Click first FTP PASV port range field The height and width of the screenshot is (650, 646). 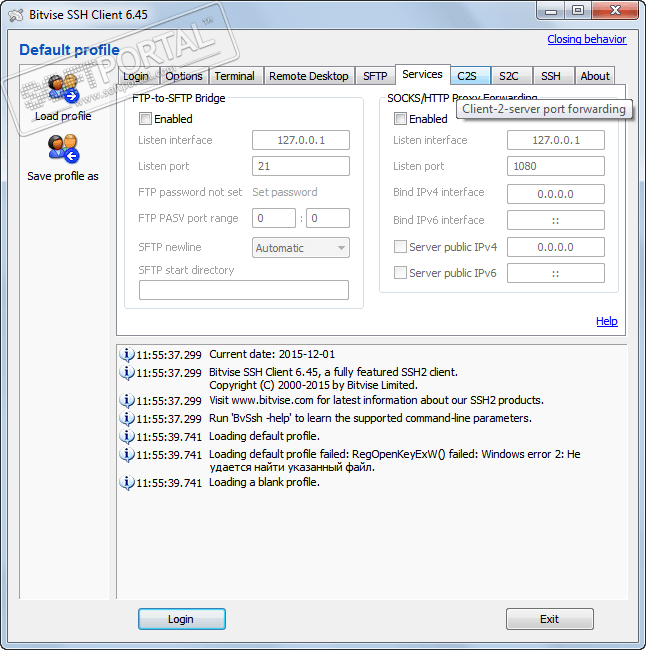tap(274, 218)
